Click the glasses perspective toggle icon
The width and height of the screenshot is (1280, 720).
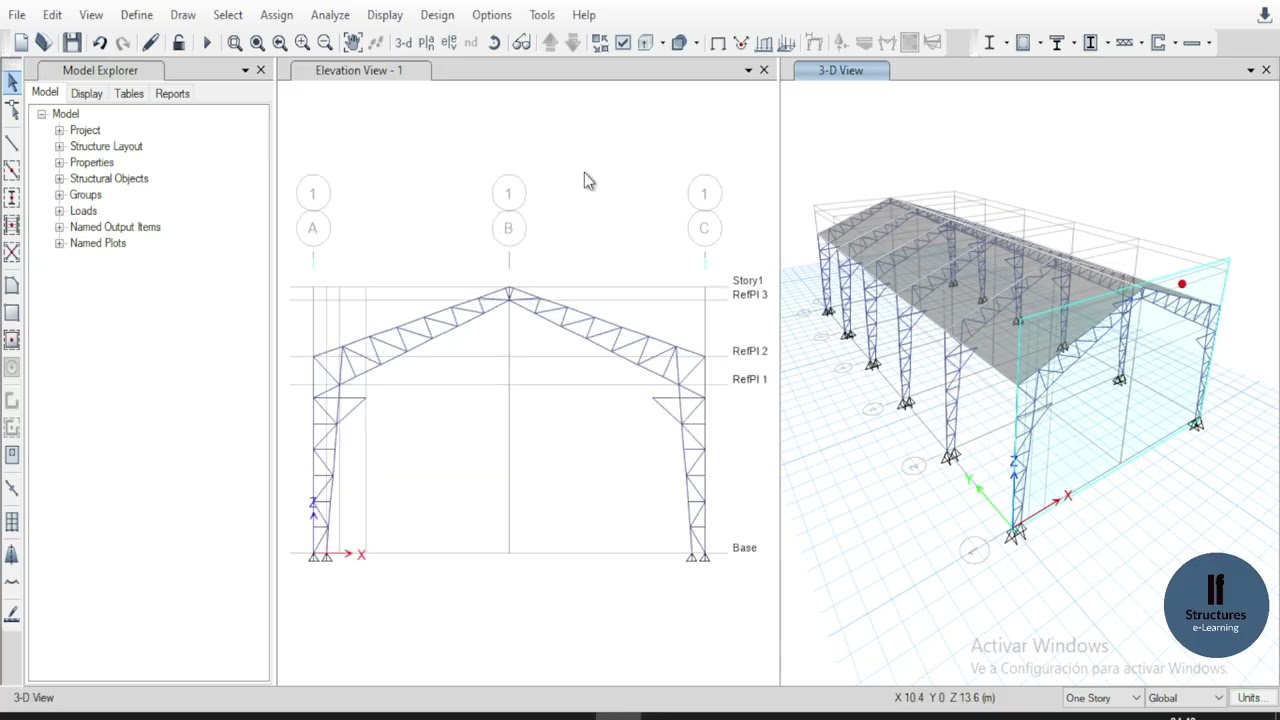coord(521,42)
